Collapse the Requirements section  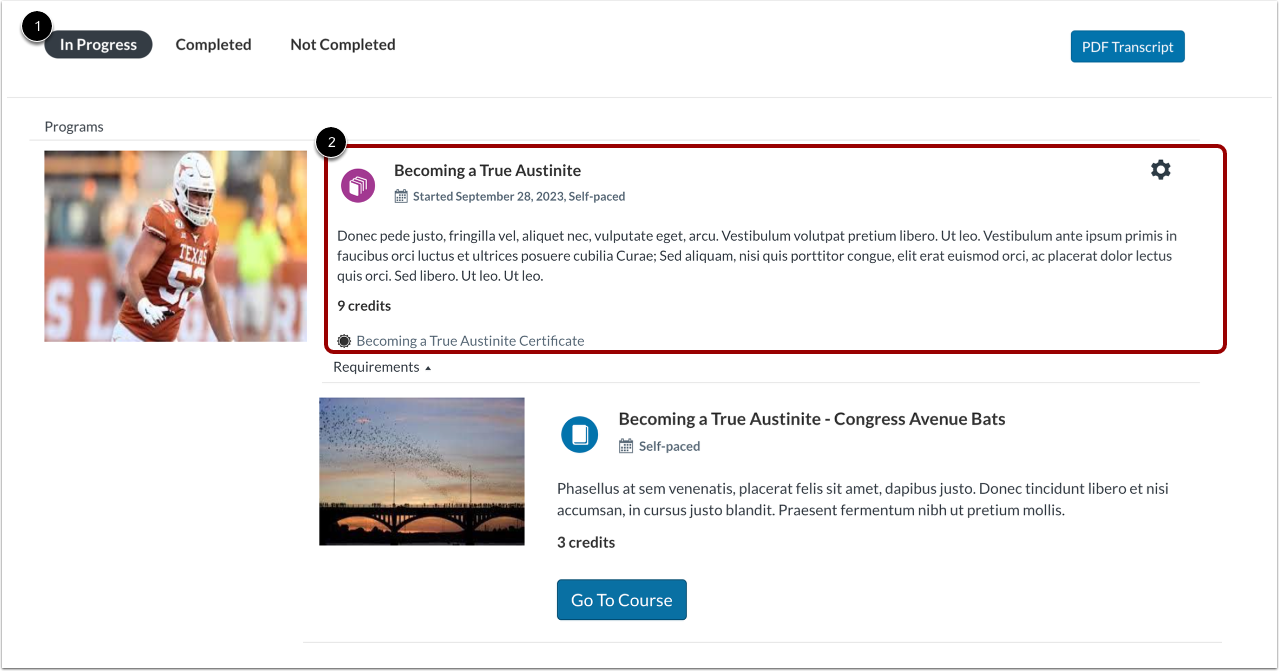[382, 367]
